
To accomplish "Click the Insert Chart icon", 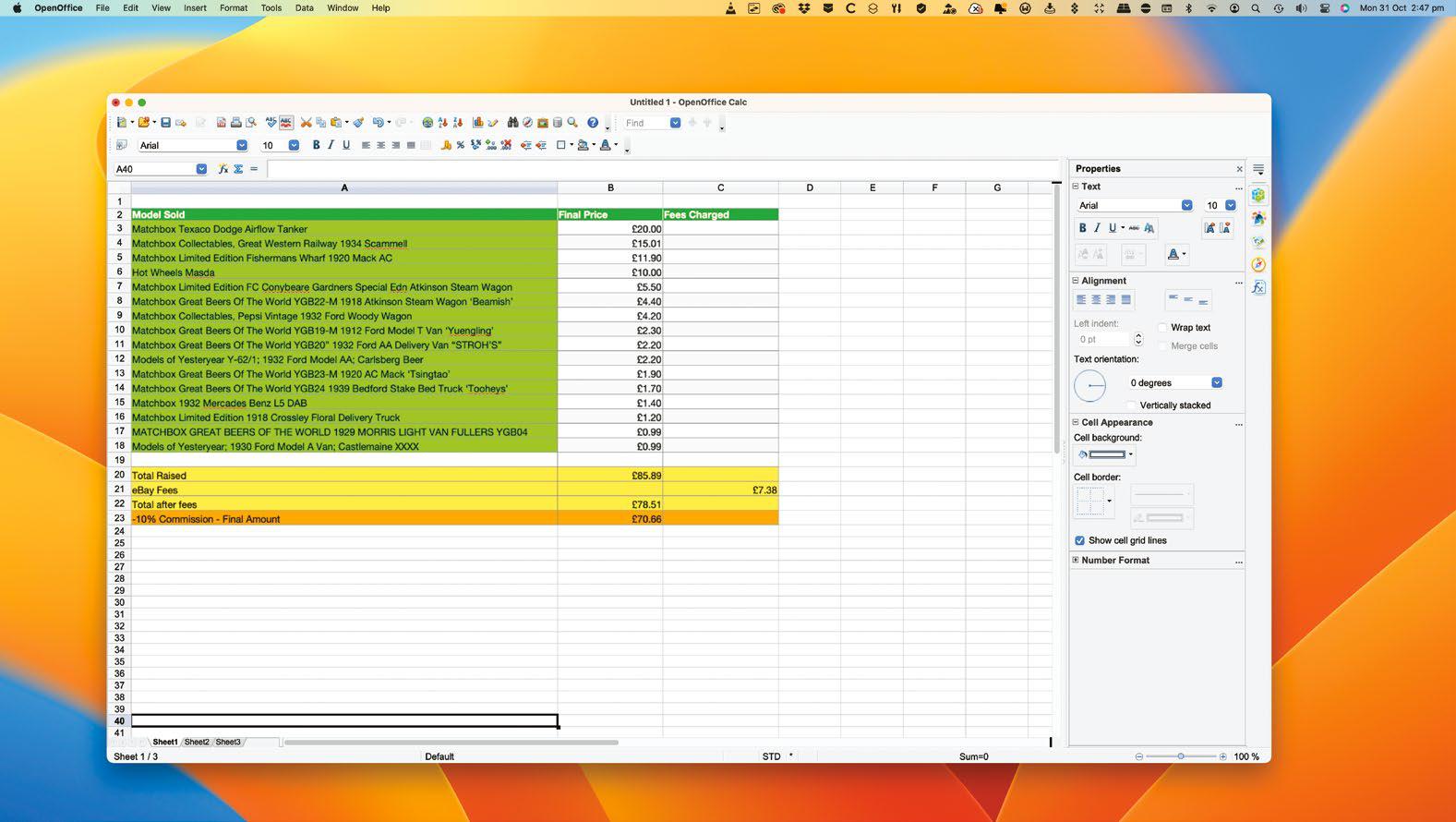I will (x=478, y=123).
